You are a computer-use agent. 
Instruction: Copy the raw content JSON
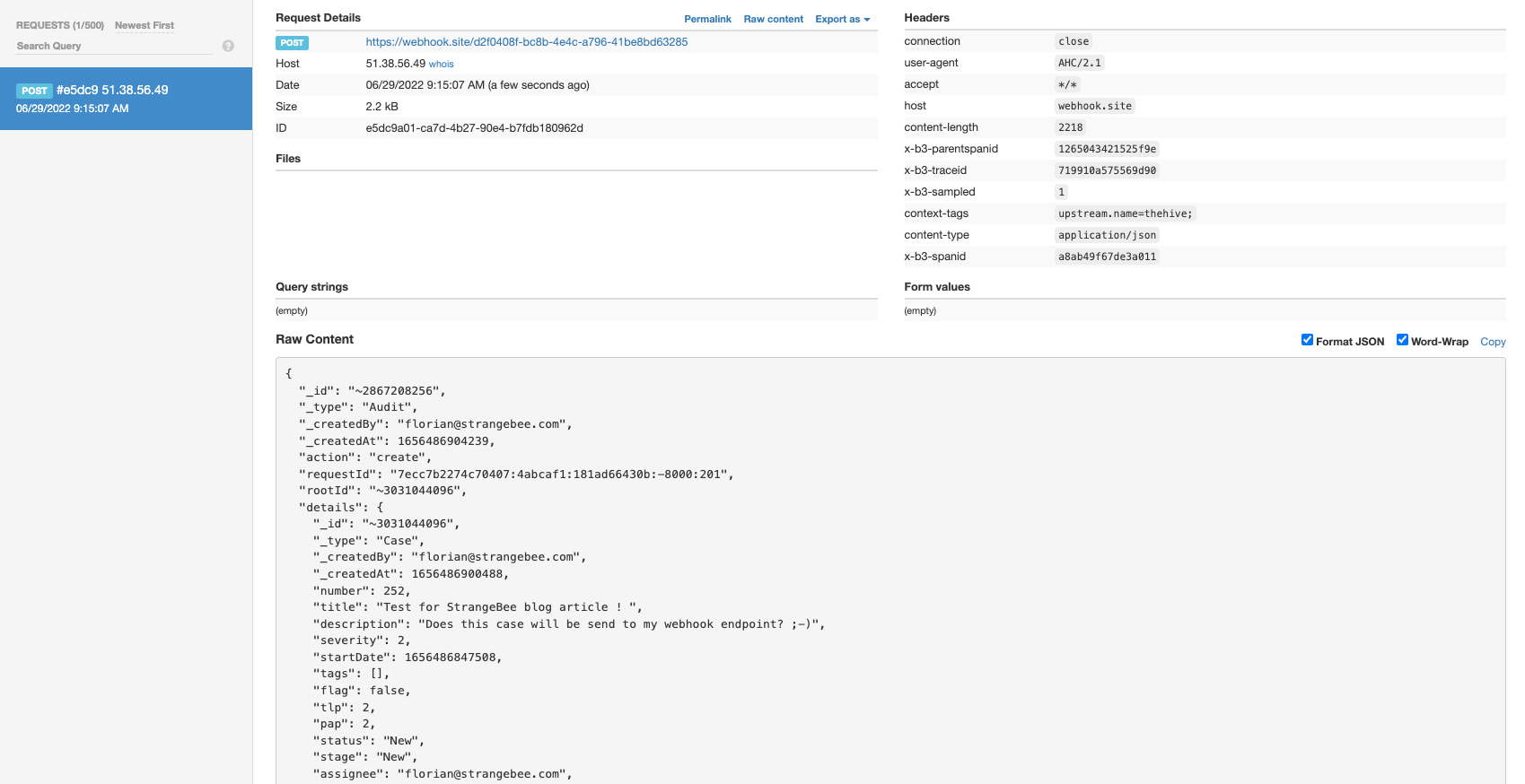tap(1492, 342)
